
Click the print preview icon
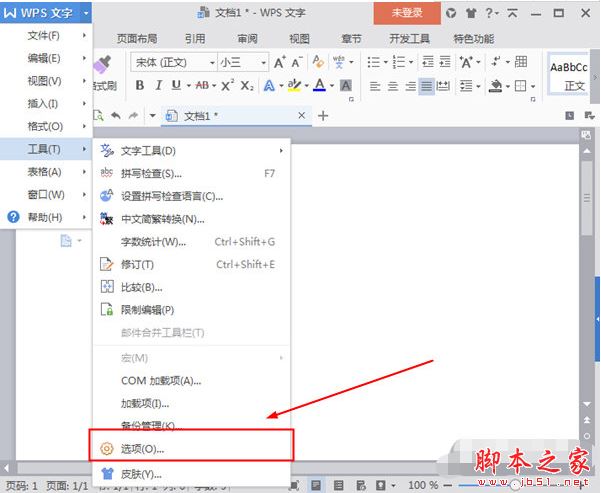coord(99,115)
